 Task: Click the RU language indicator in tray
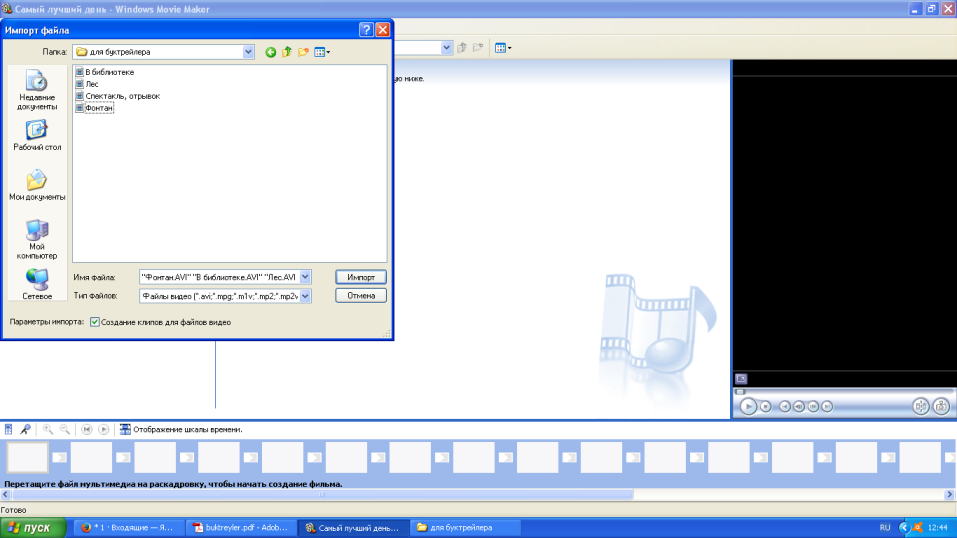(x=885, y=528)
